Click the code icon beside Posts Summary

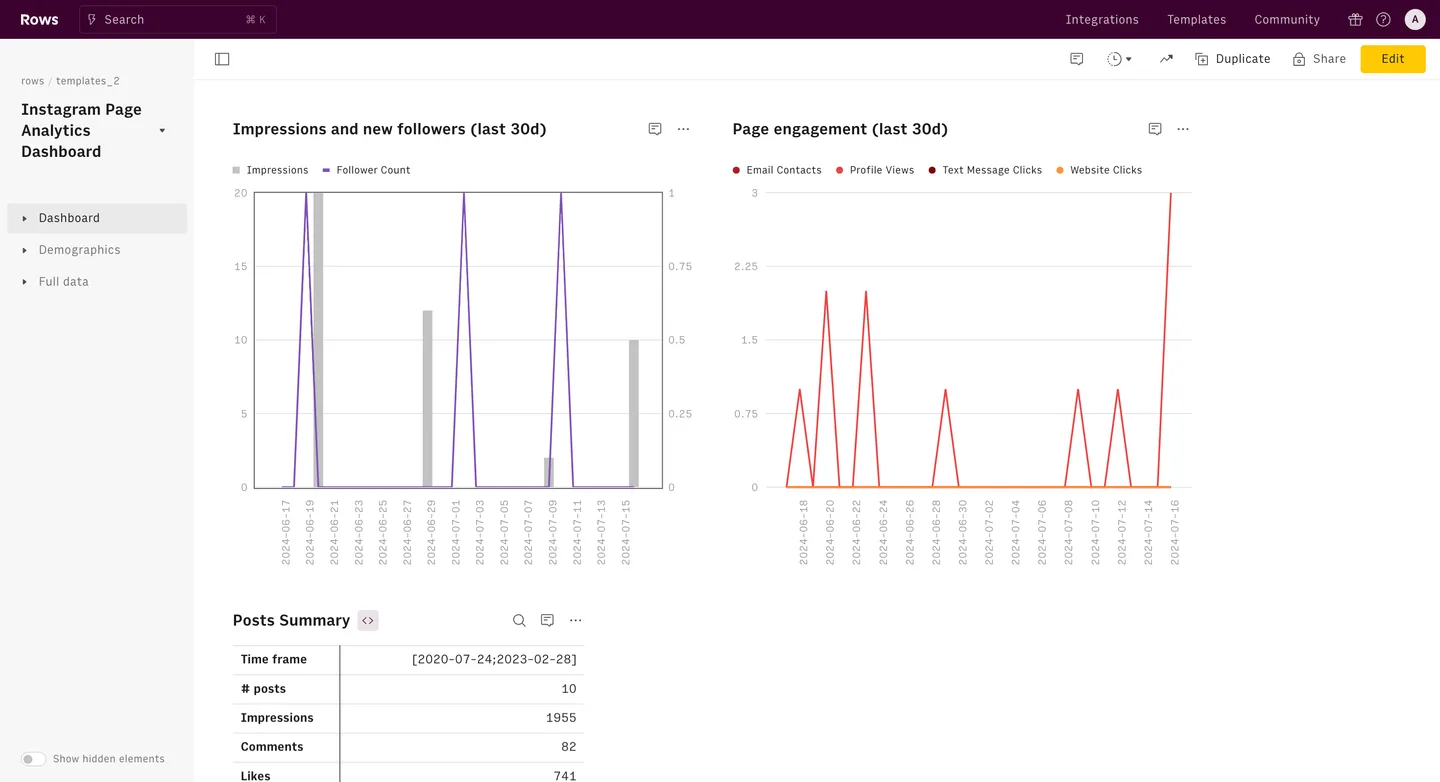pyautogui.click(x=368, y=620)
